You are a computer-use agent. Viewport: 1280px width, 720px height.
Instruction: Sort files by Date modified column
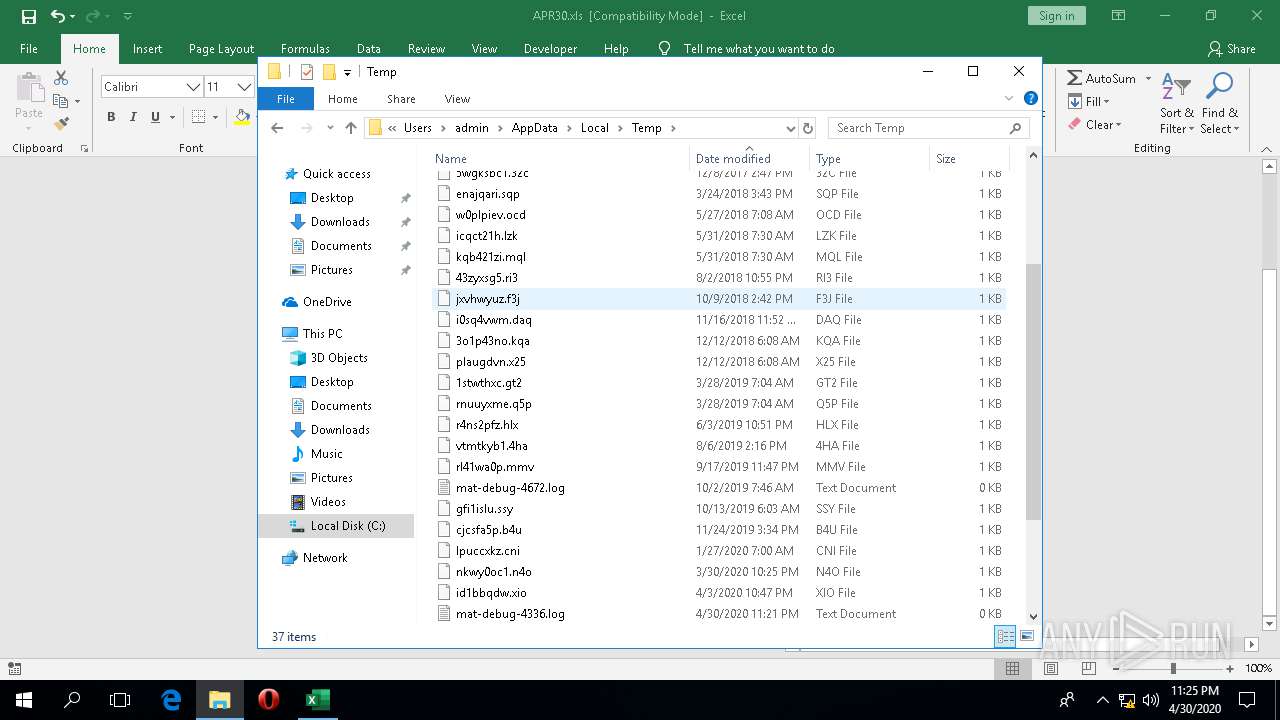pyautogui.click(x=749, y=158)
